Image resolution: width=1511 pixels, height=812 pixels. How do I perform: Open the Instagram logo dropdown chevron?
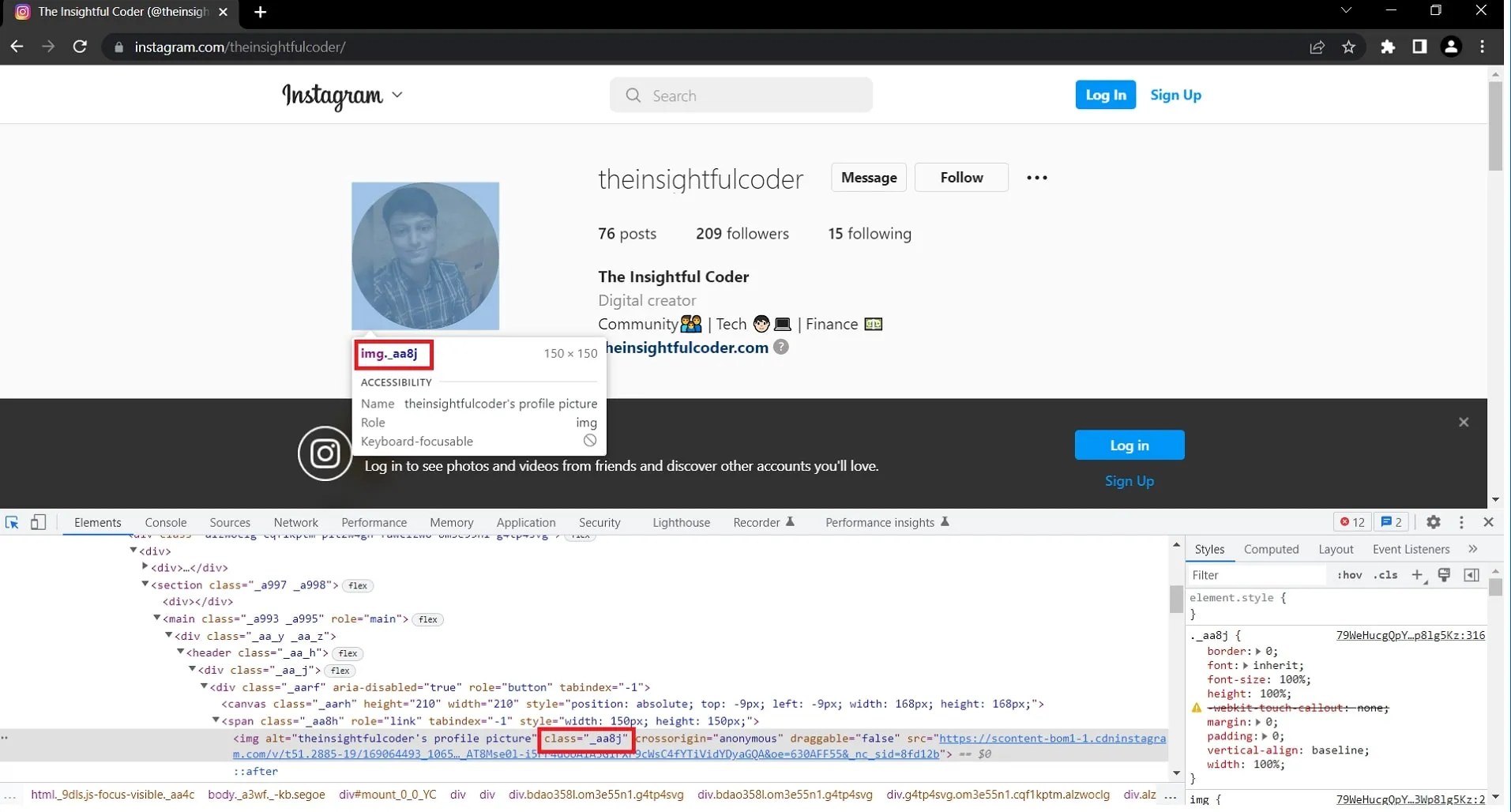tap(397, 95)
